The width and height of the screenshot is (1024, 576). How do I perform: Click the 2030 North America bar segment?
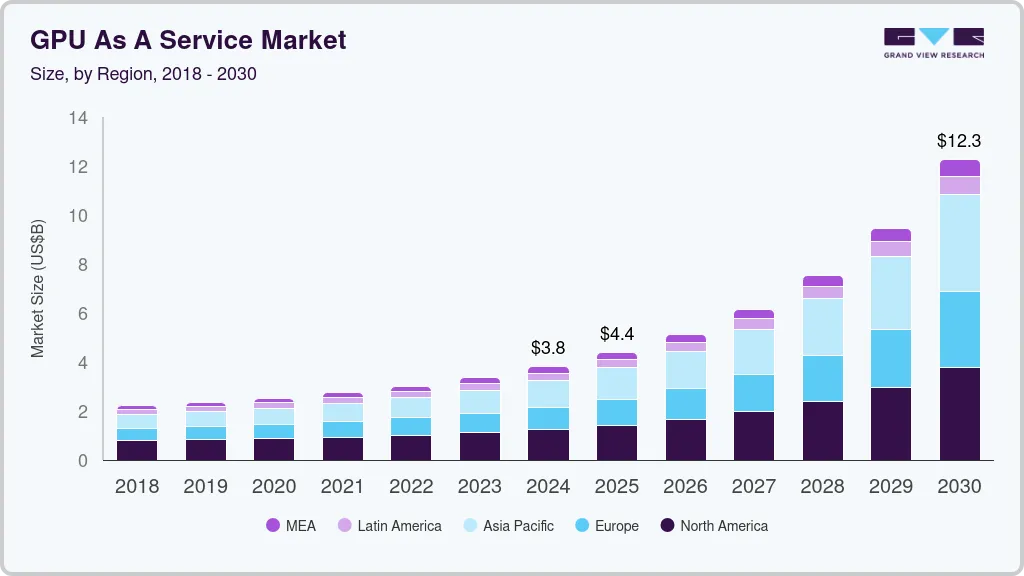[x=959, y=414]
